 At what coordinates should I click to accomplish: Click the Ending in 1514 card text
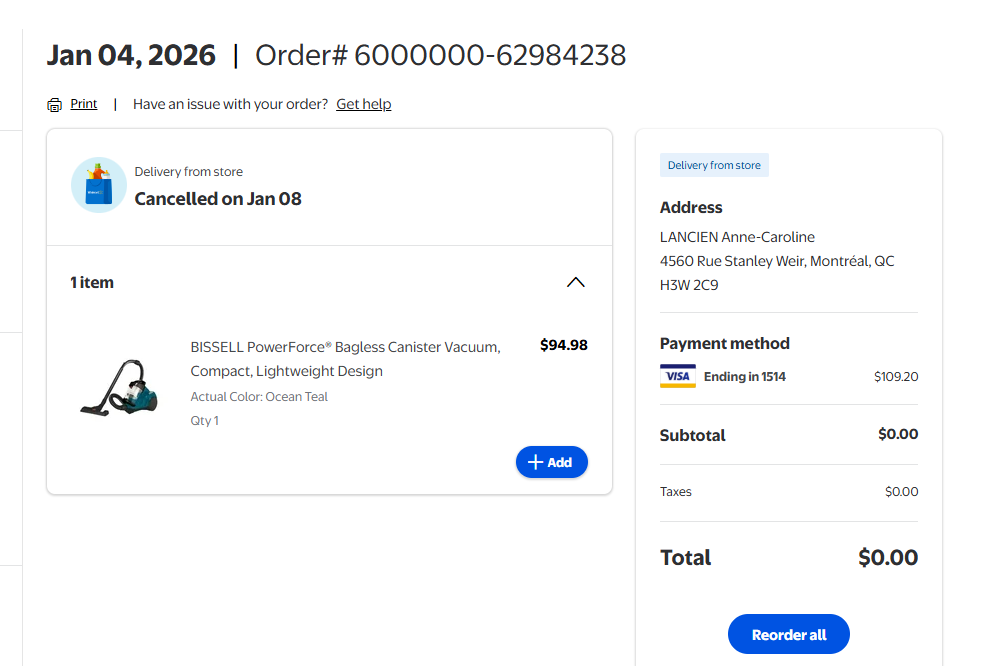tap(744, 377)
